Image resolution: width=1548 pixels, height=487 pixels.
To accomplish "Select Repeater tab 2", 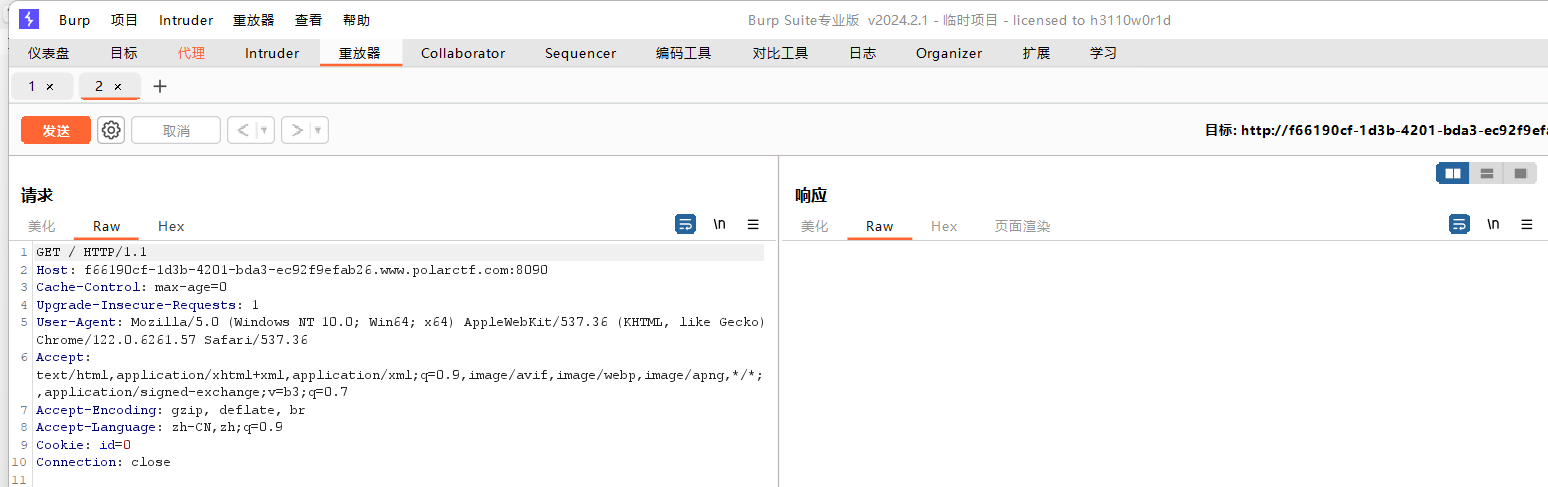I will tap(99, 87).
